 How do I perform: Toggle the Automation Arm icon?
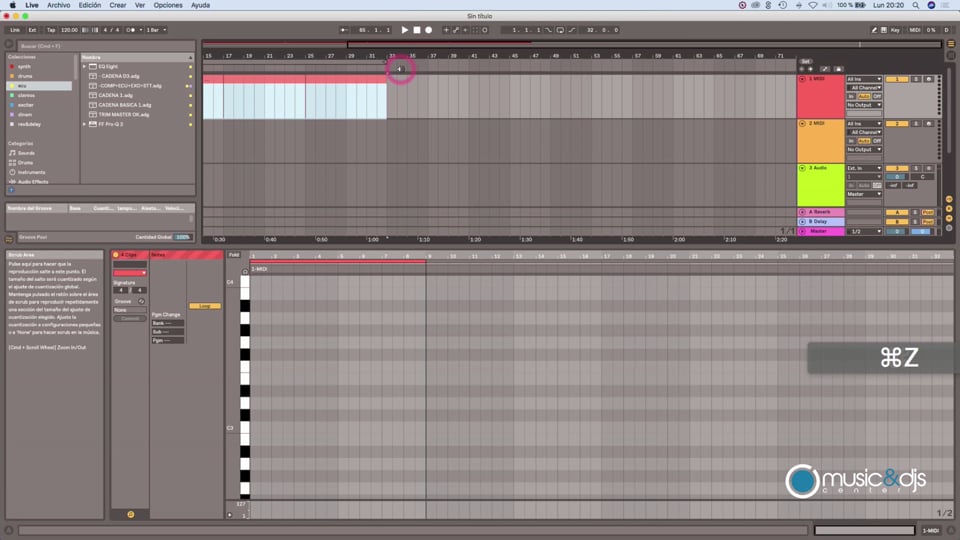point(456,29)
